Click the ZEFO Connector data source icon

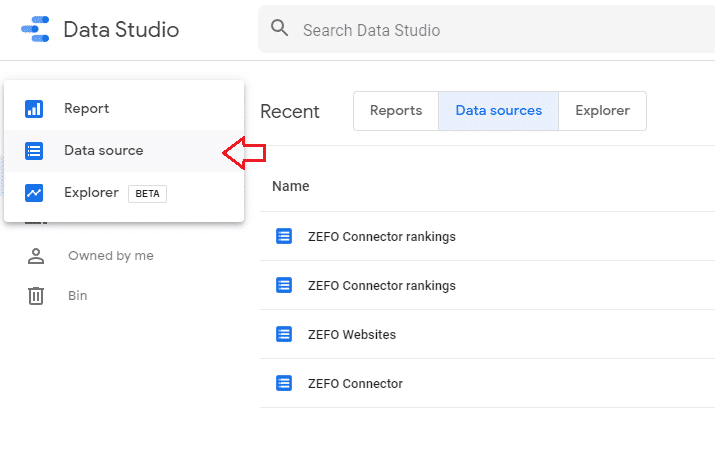[284, 383]
